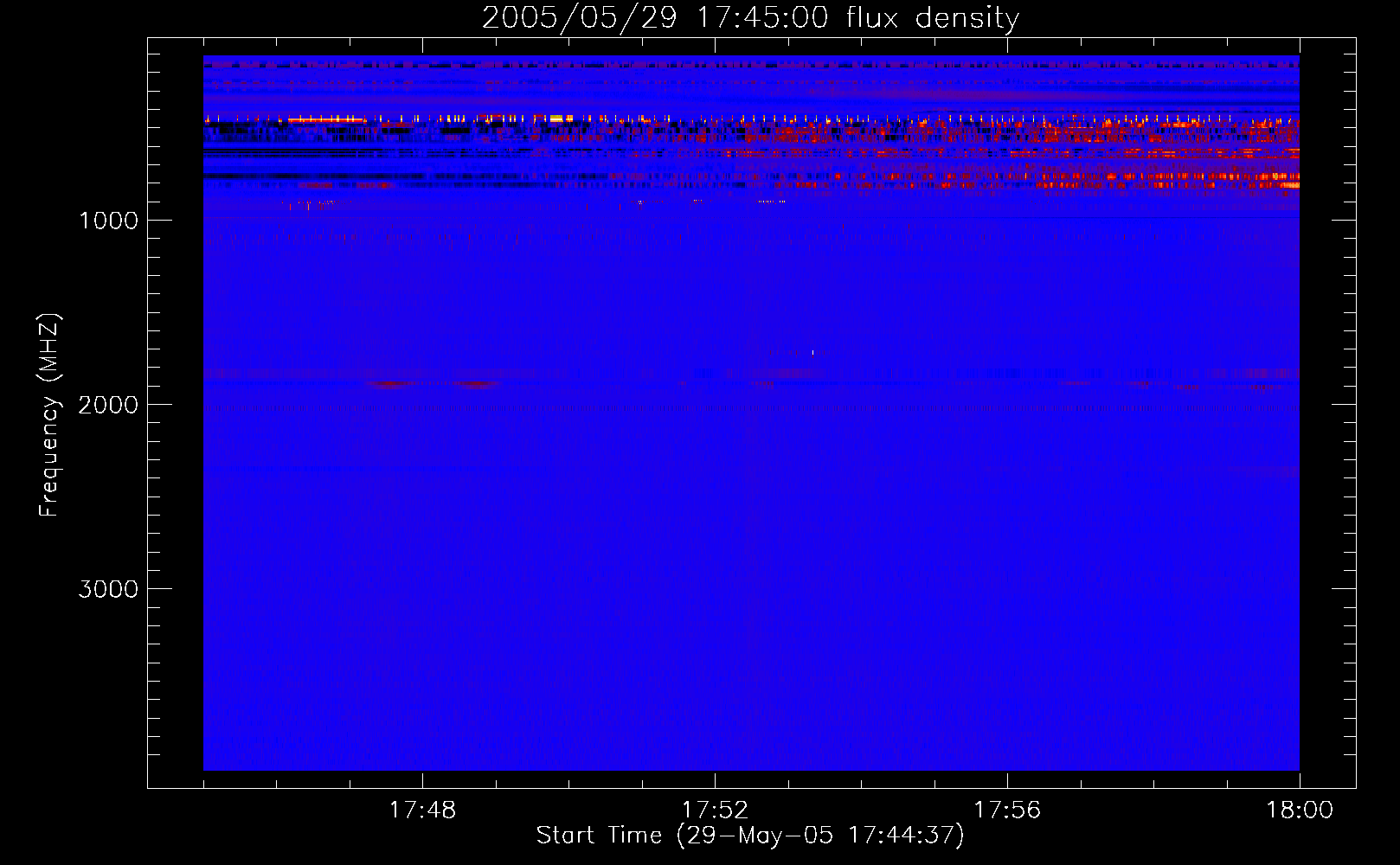Click the "2000" frequency tick label
This screenshot has width=1400, height=865.
pos(108,405)
